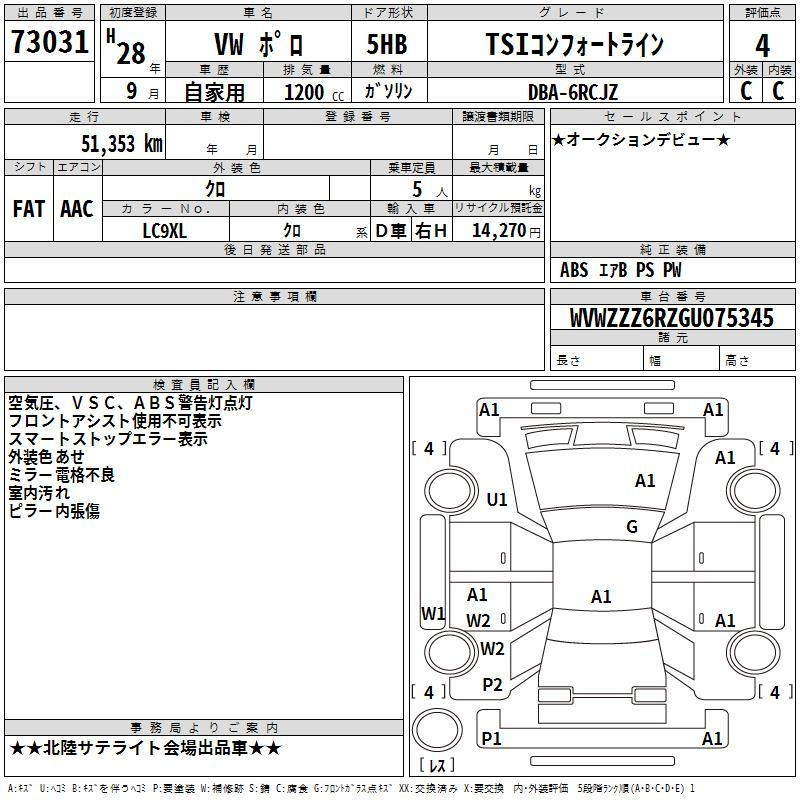Click door type 5HB
The image size is (800, 800).
(387, 44)
